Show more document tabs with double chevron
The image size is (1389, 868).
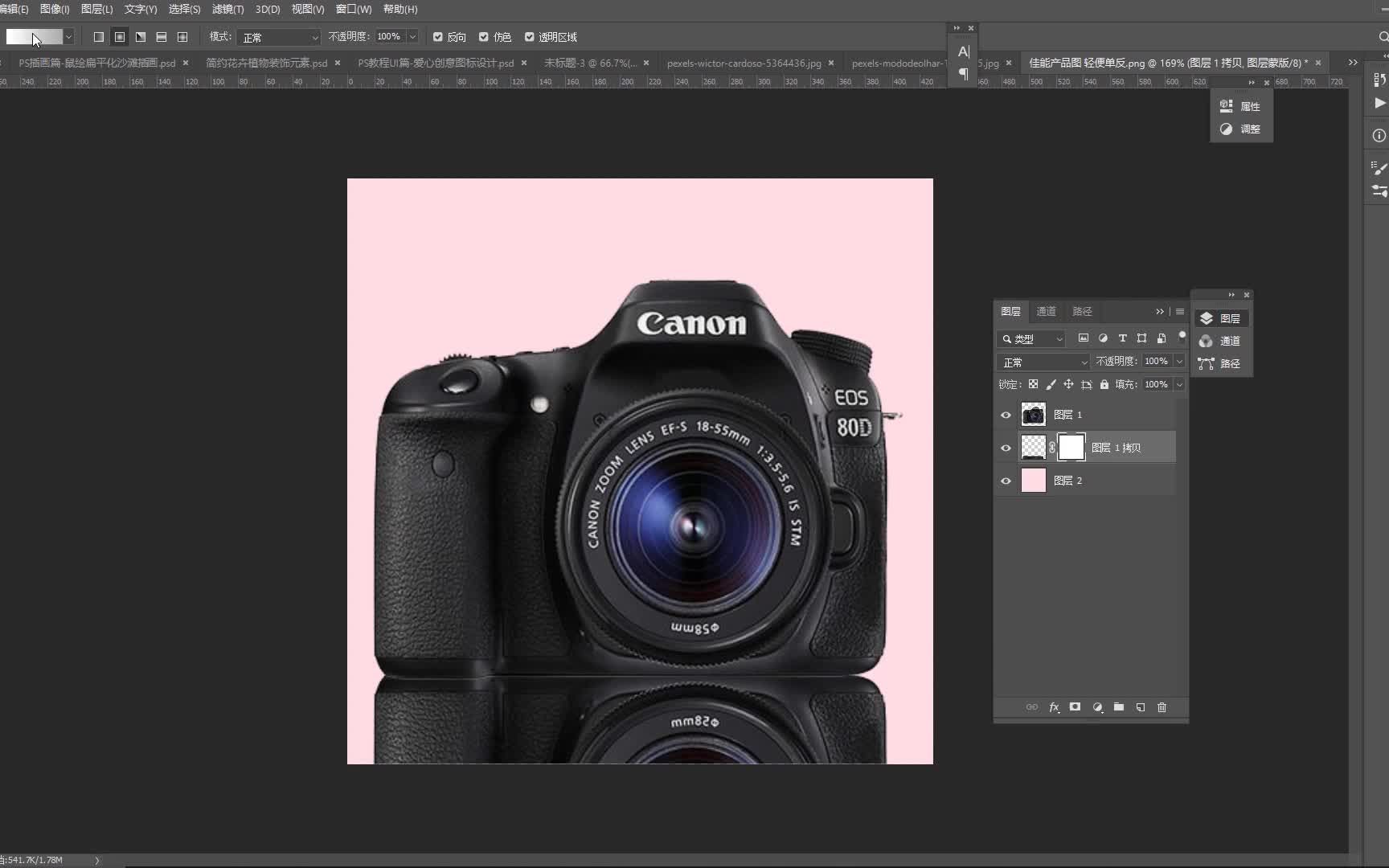click(1353, 62)
